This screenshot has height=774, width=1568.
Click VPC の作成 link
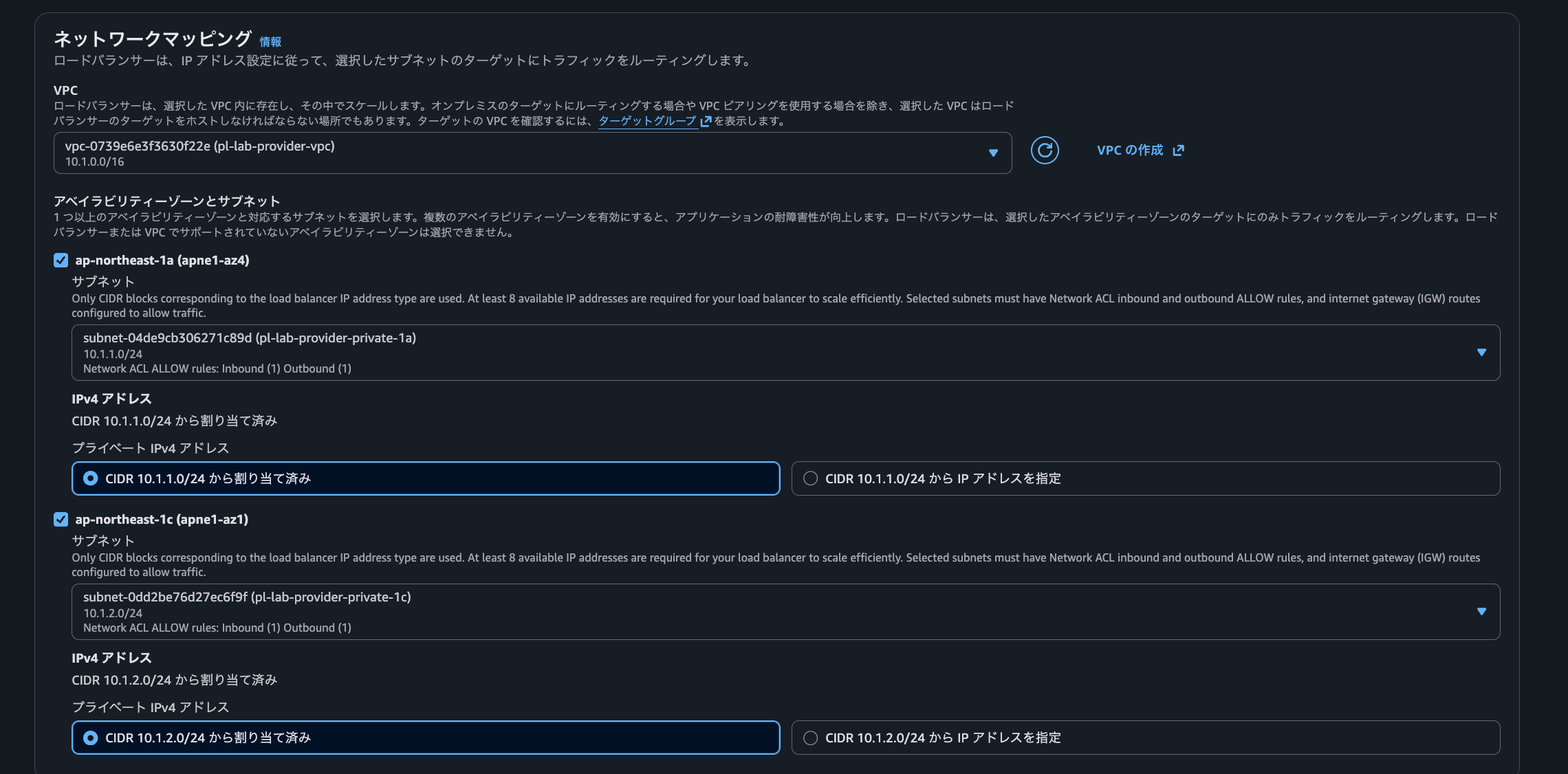point(1129,151)
